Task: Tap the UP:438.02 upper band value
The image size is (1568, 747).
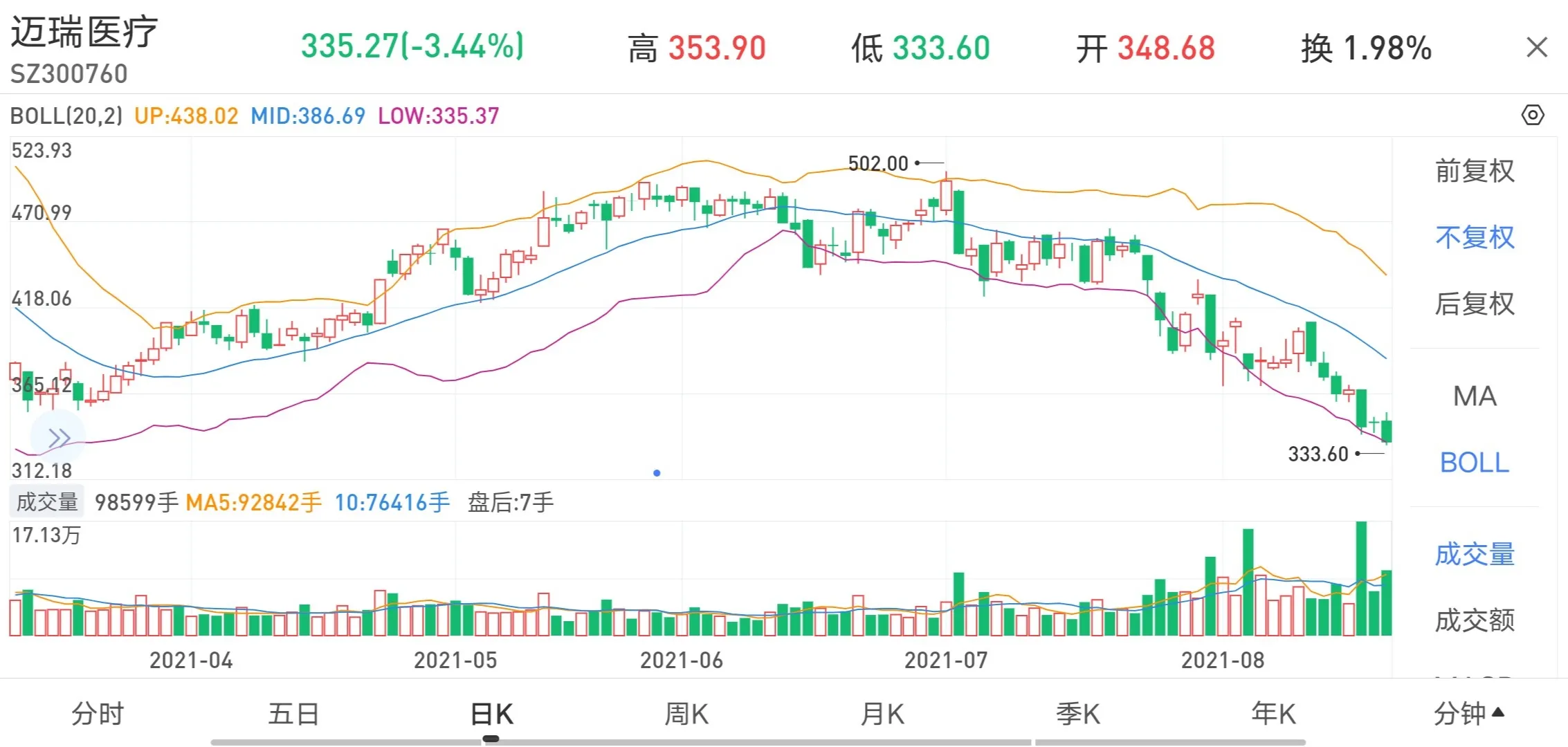Action: click(x=186, y=116)
